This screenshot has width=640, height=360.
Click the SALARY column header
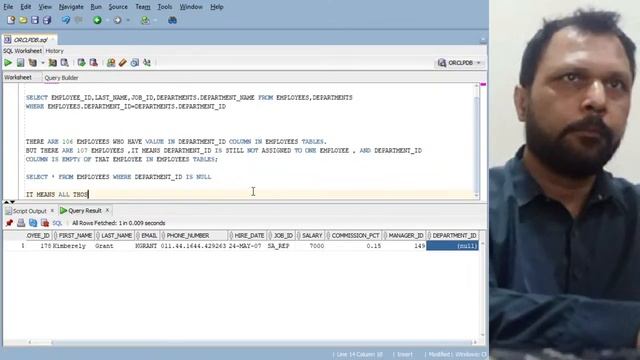(311, 236)
